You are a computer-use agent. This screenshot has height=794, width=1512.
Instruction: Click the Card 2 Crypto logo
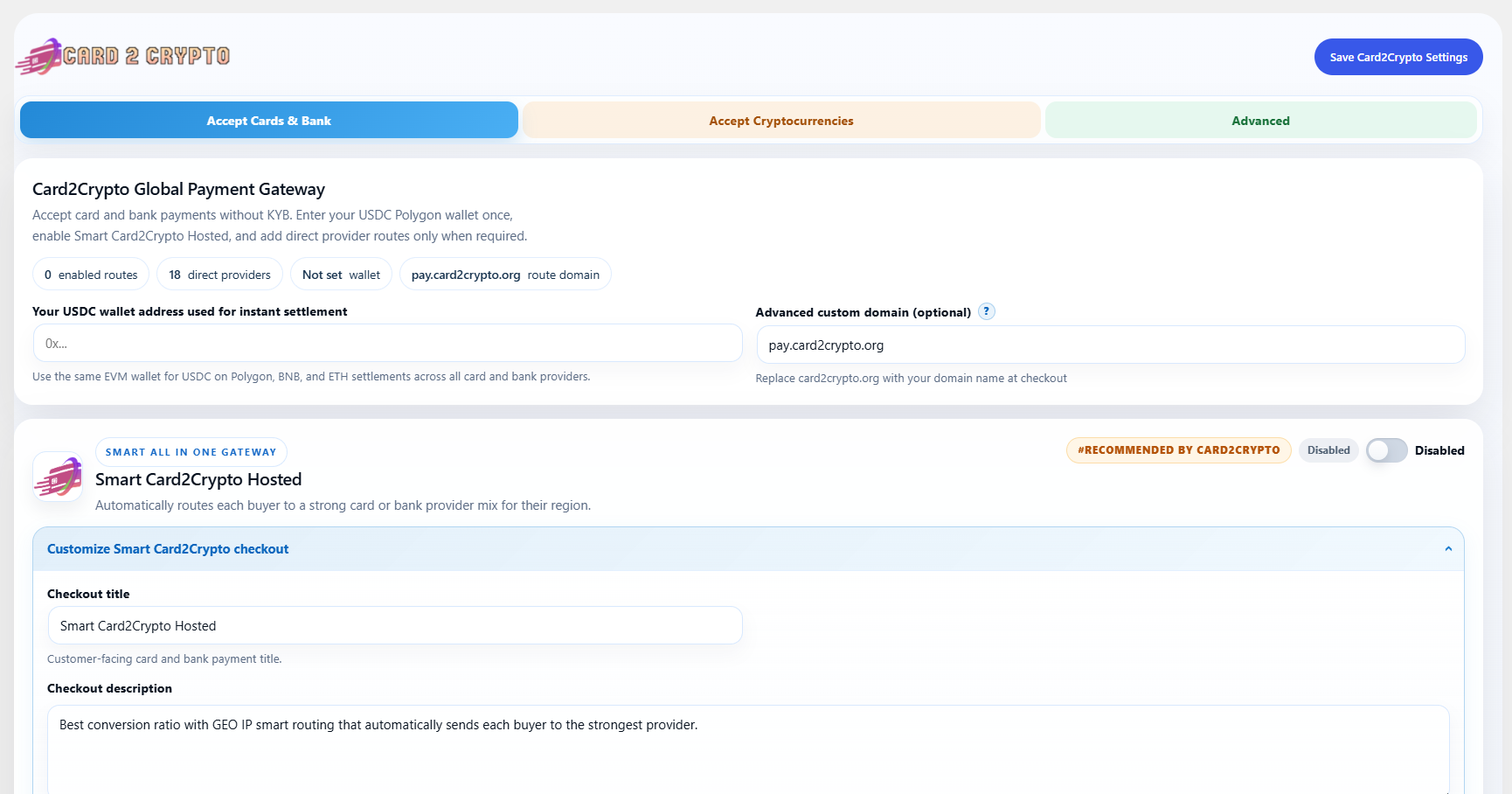(x=123, y=56)
